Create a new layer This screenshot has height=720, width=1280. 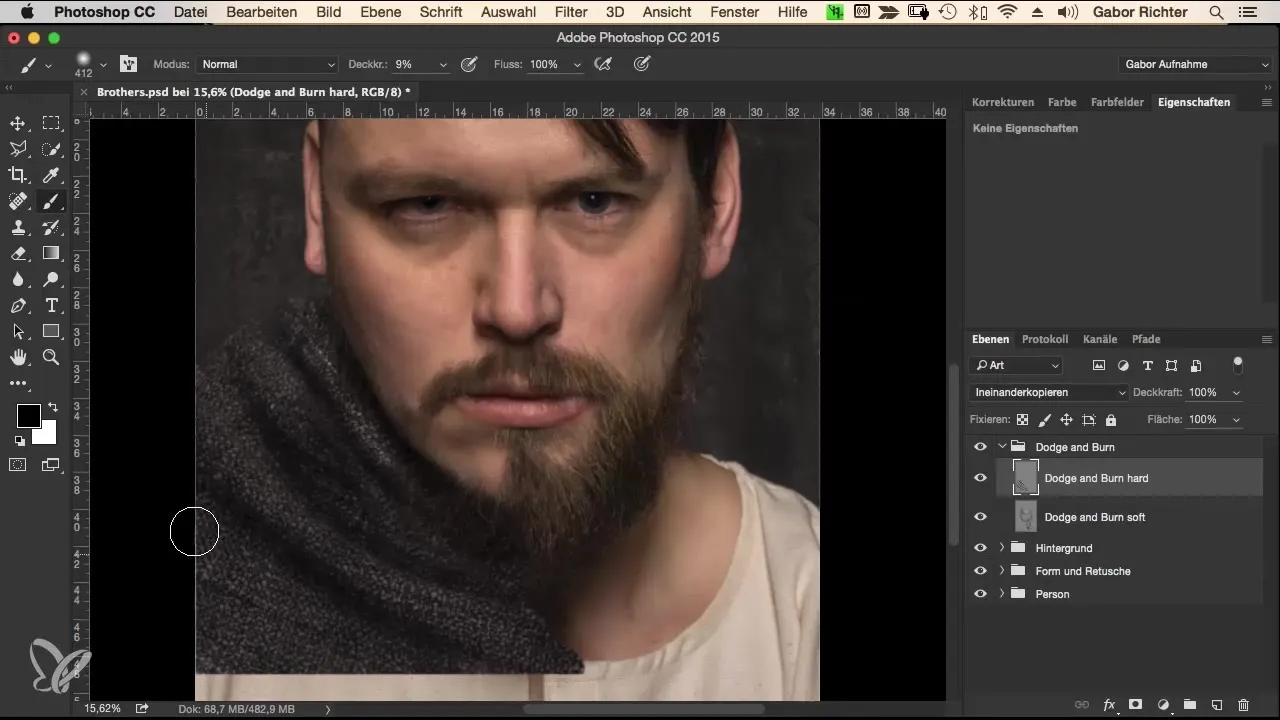(x=1217, y=705)
